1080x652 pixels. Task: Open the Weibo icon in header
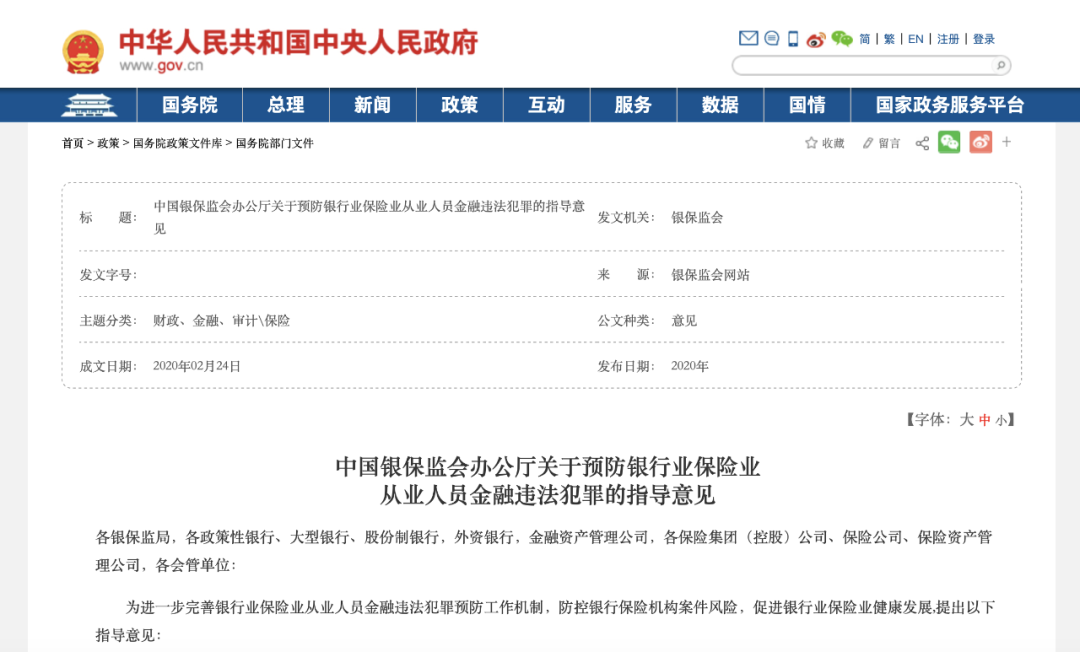(x=816, y=39)
